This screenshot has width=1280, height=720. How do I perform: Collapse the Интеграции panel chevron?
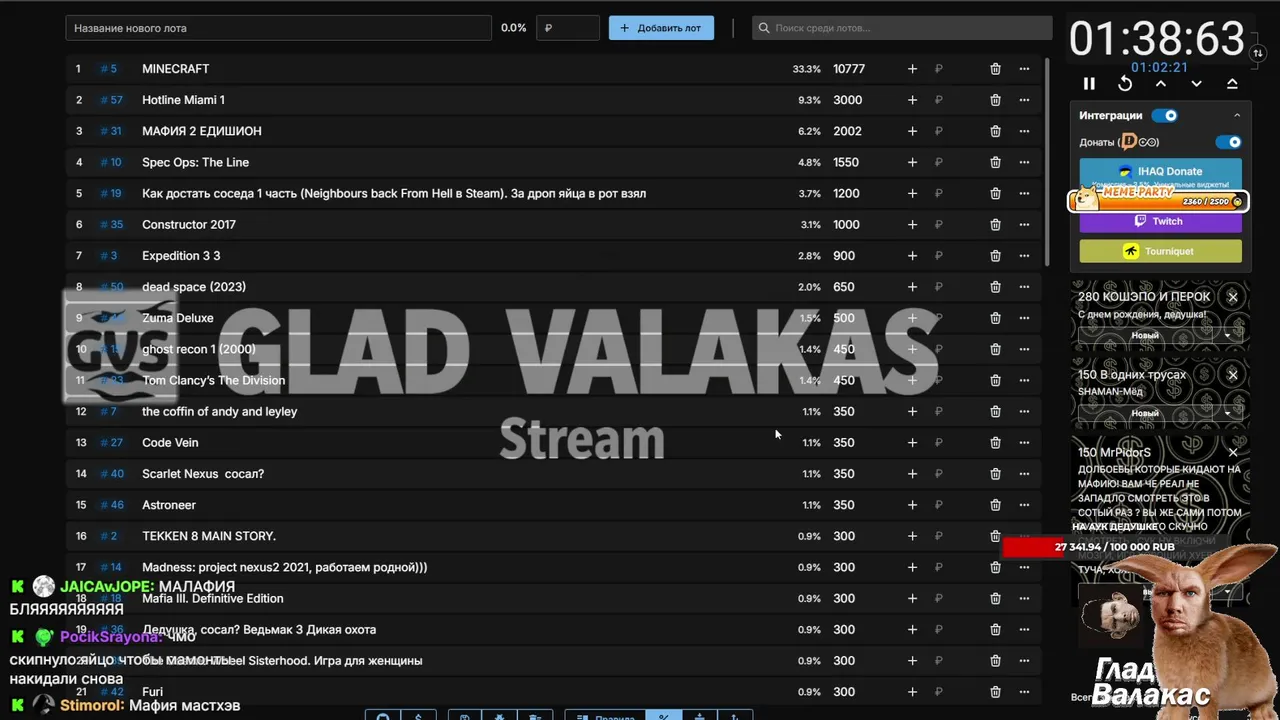tap(1237, 115)
